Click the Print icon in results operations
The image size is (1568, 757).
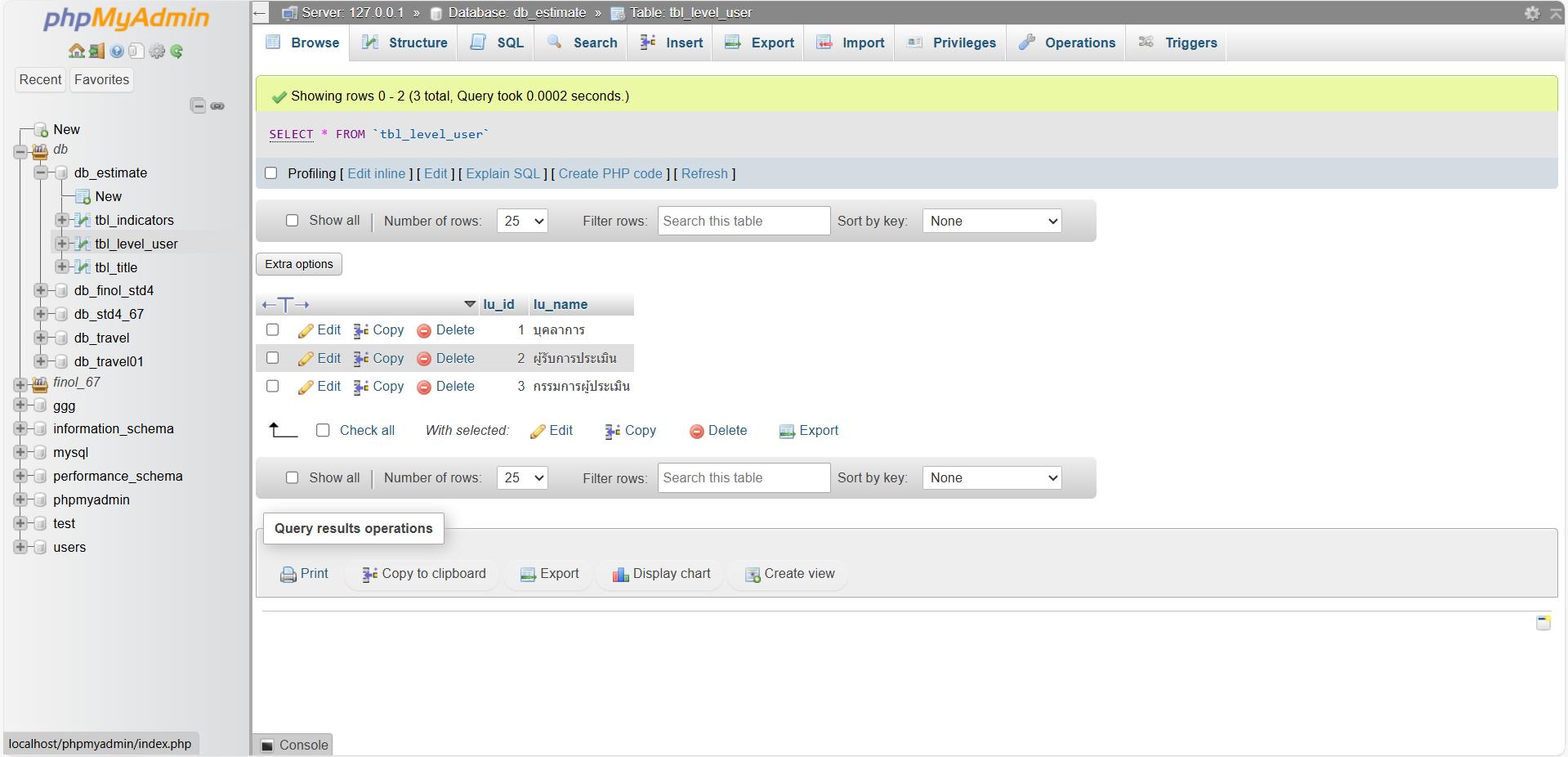click(x=288, y=575)
